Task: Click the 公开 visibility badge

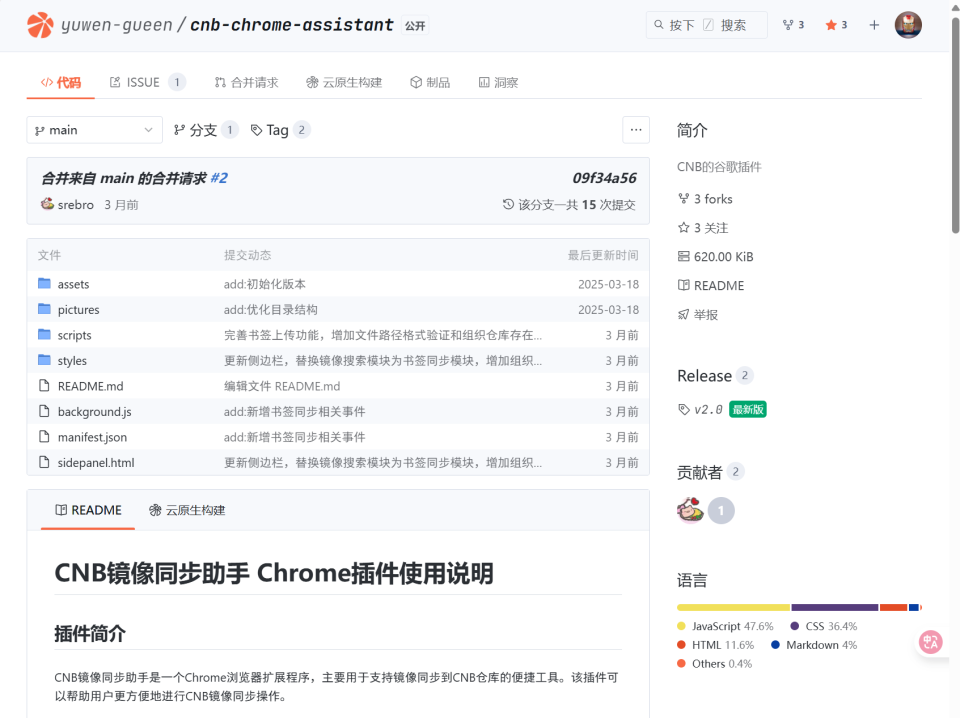Action: tap(414, 26)
